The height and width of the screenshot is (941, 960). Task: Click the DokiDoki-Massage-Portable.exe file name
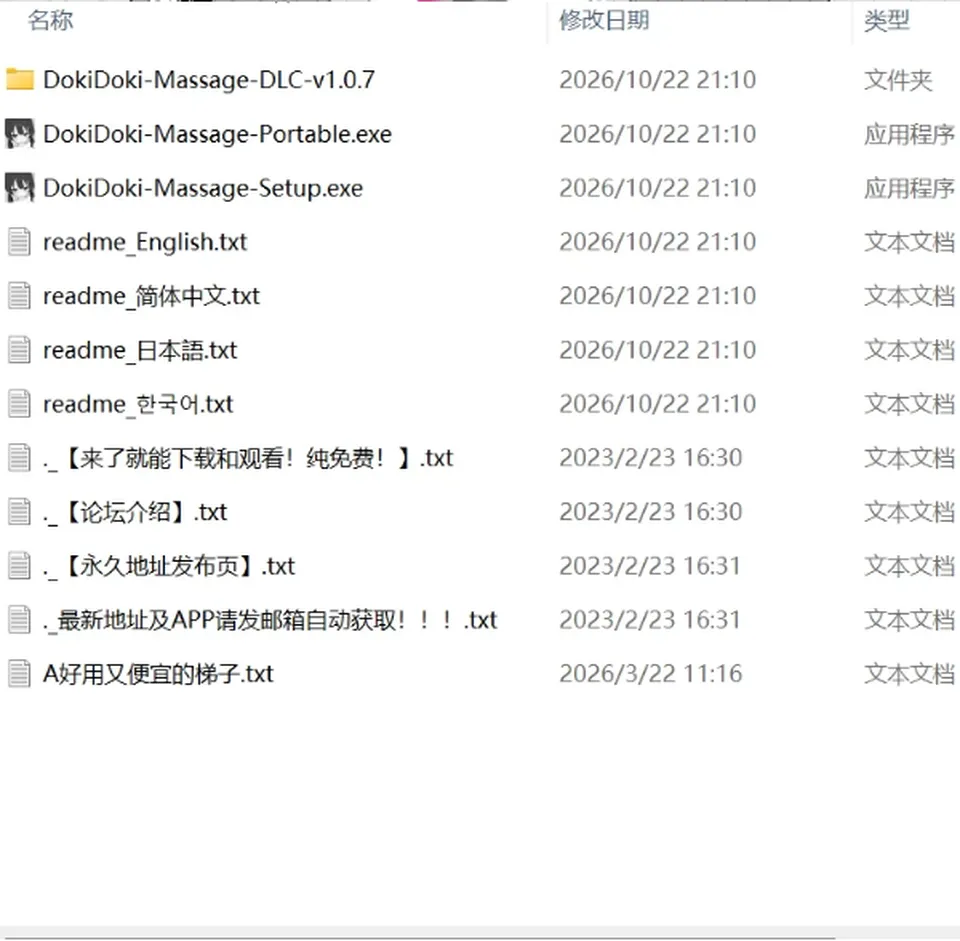pos(217,134)
